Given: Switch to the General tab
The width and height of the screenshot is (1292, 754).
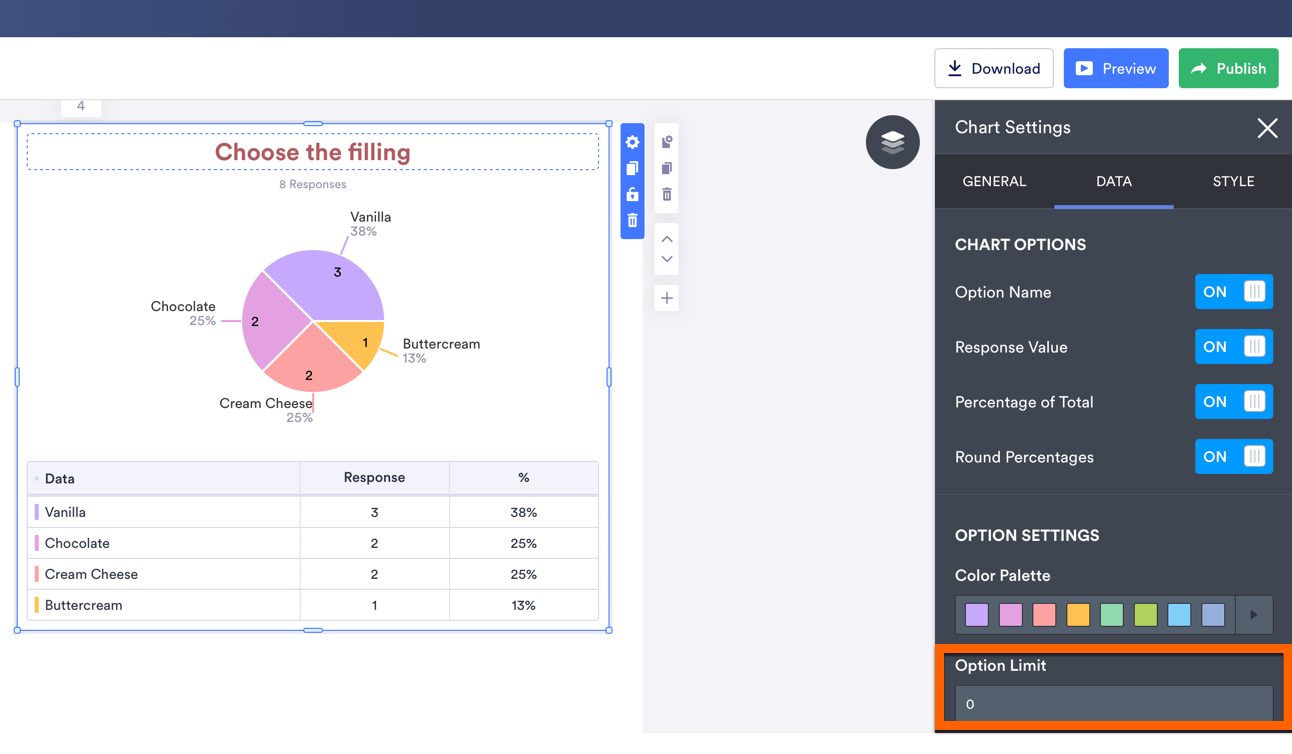Looking at the screenshot, I should coord(994,182).
